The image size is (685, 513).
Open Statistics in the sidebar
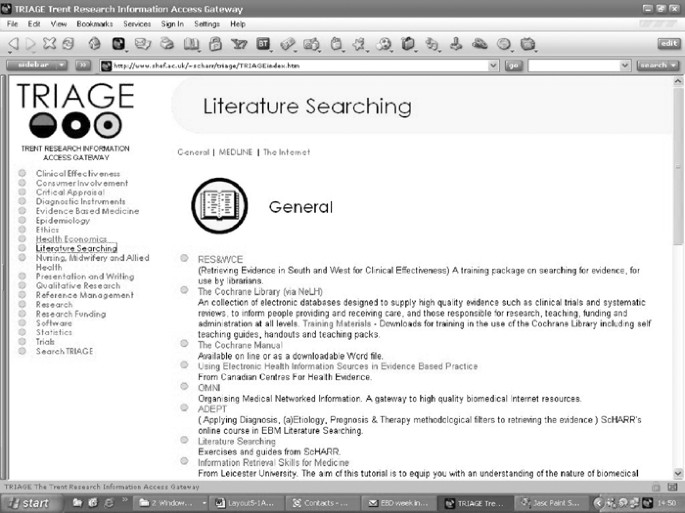tap(54, 332)
